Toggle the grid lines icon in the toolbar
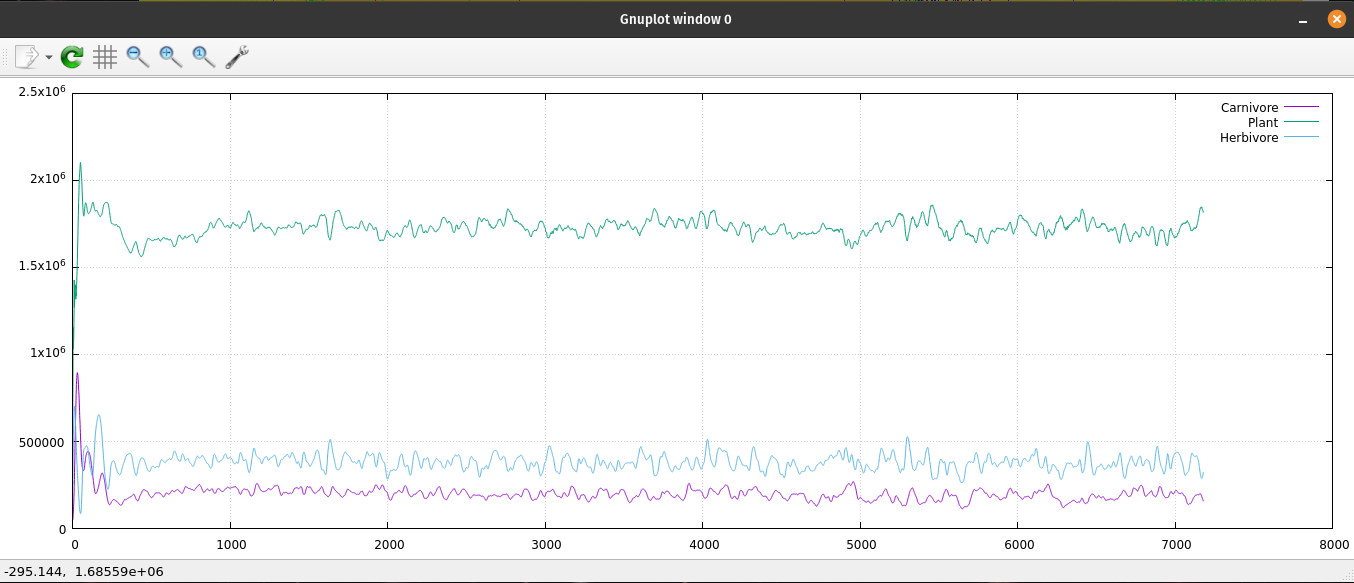Screen dimensions: 1354x583 tap(105, 57)
